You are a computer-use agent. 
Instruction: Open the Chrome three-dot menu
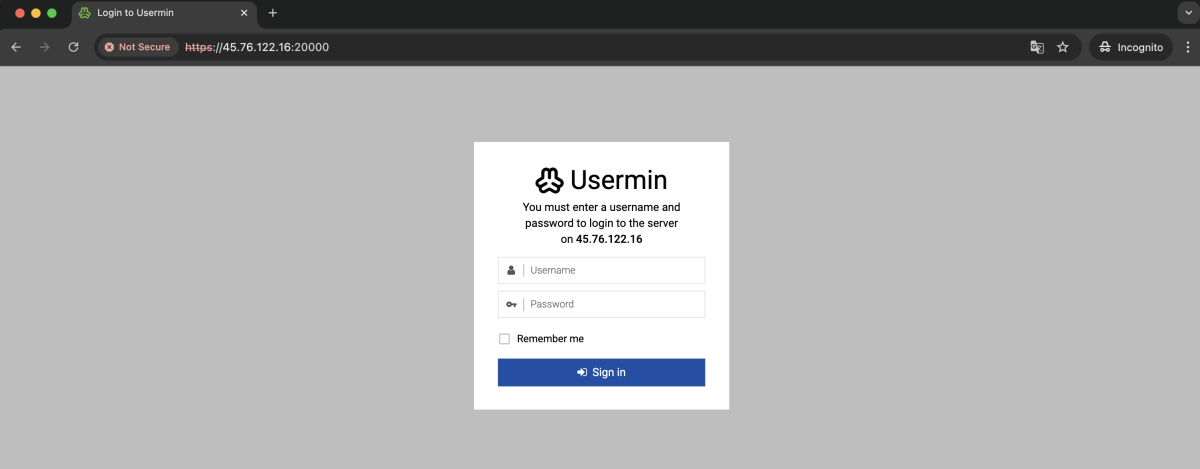coord(1185,47)
